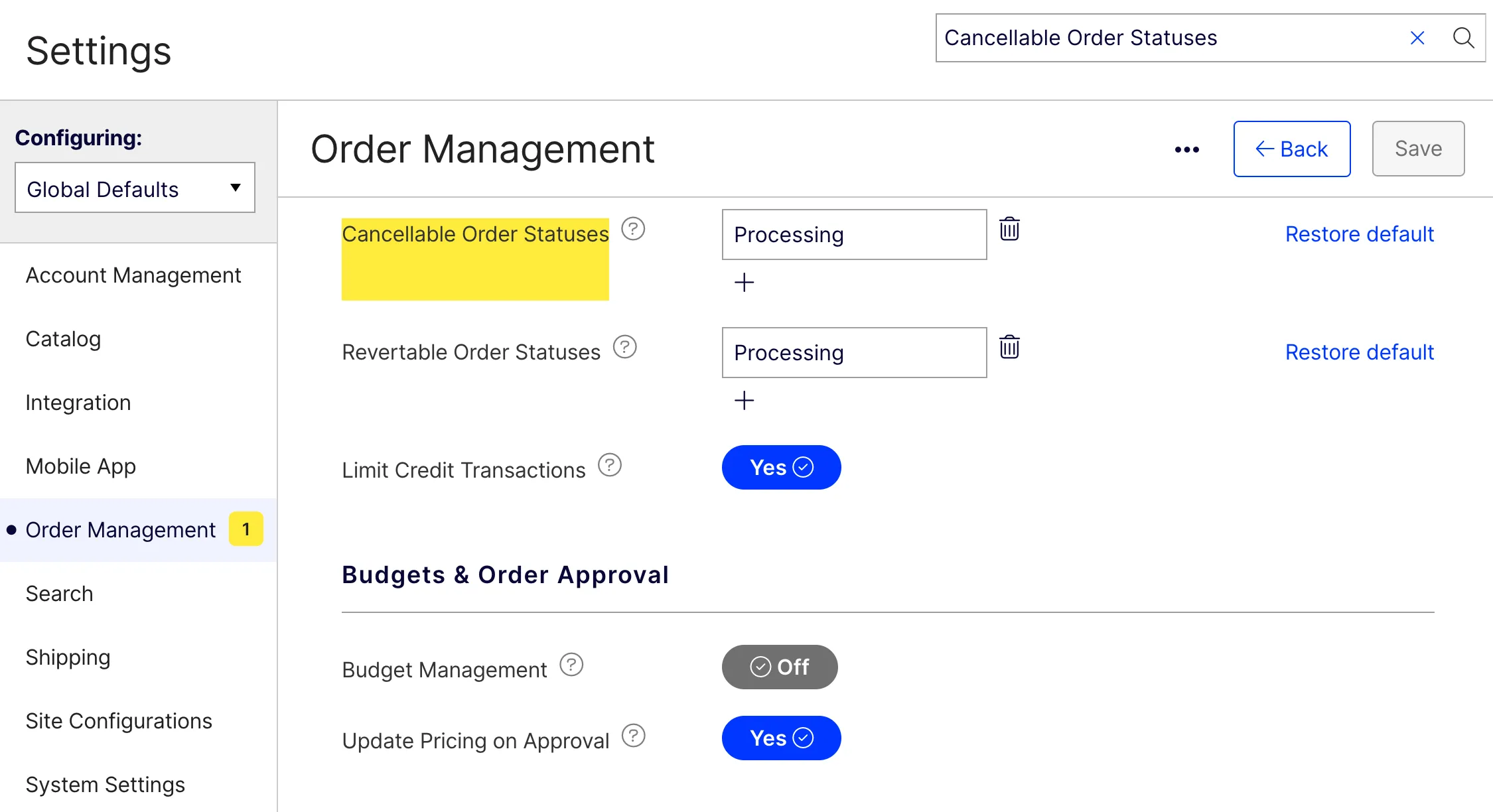Toggle Update Pricing on Approval switch
The width and height of the screenshot is (1493, 812).
click(x=781, y=738)
